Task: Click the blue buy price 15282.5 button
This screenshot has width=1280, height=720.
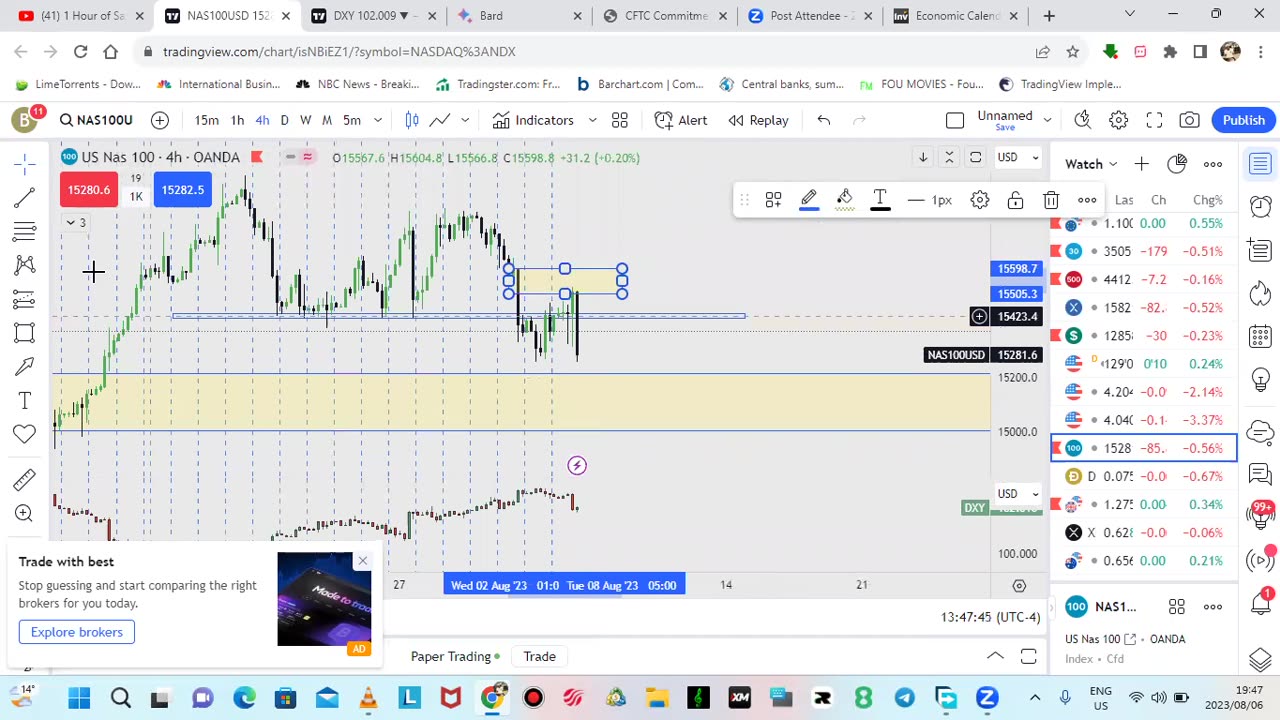Action: [182, 190]
